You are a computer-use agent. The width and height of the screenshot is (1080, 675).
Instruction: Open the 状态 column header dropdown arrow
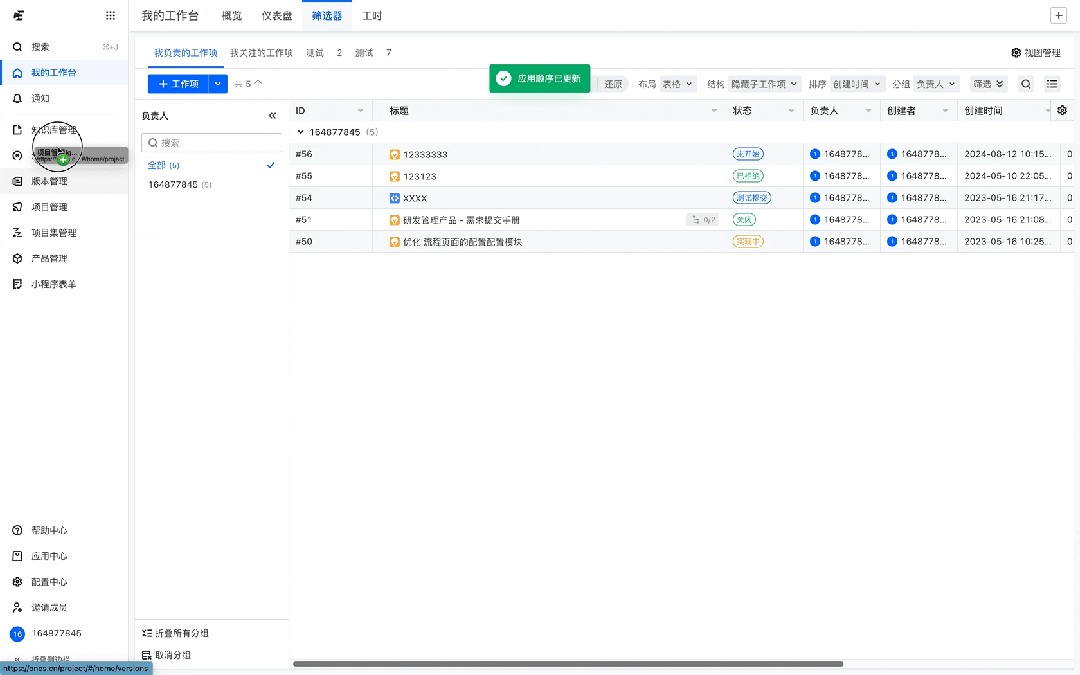(x=791, y=111)
